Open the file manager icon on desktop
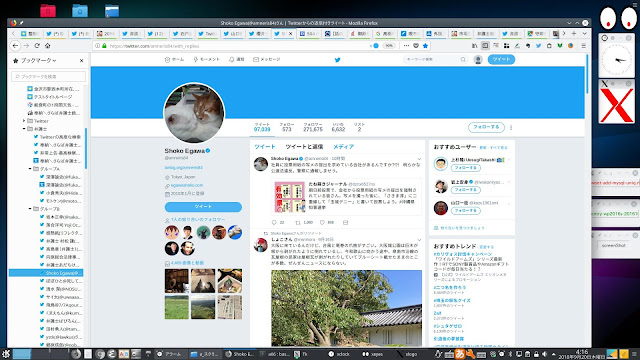The width and height of the screenshot is (640, 360). pyautogui.click(x=112, y=10)
